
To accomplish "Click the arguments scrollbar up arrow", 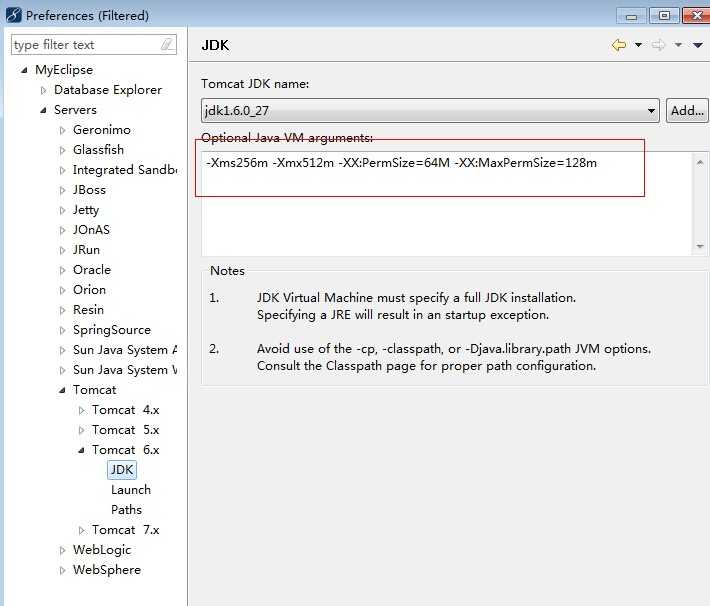I will tap(700, 162).
